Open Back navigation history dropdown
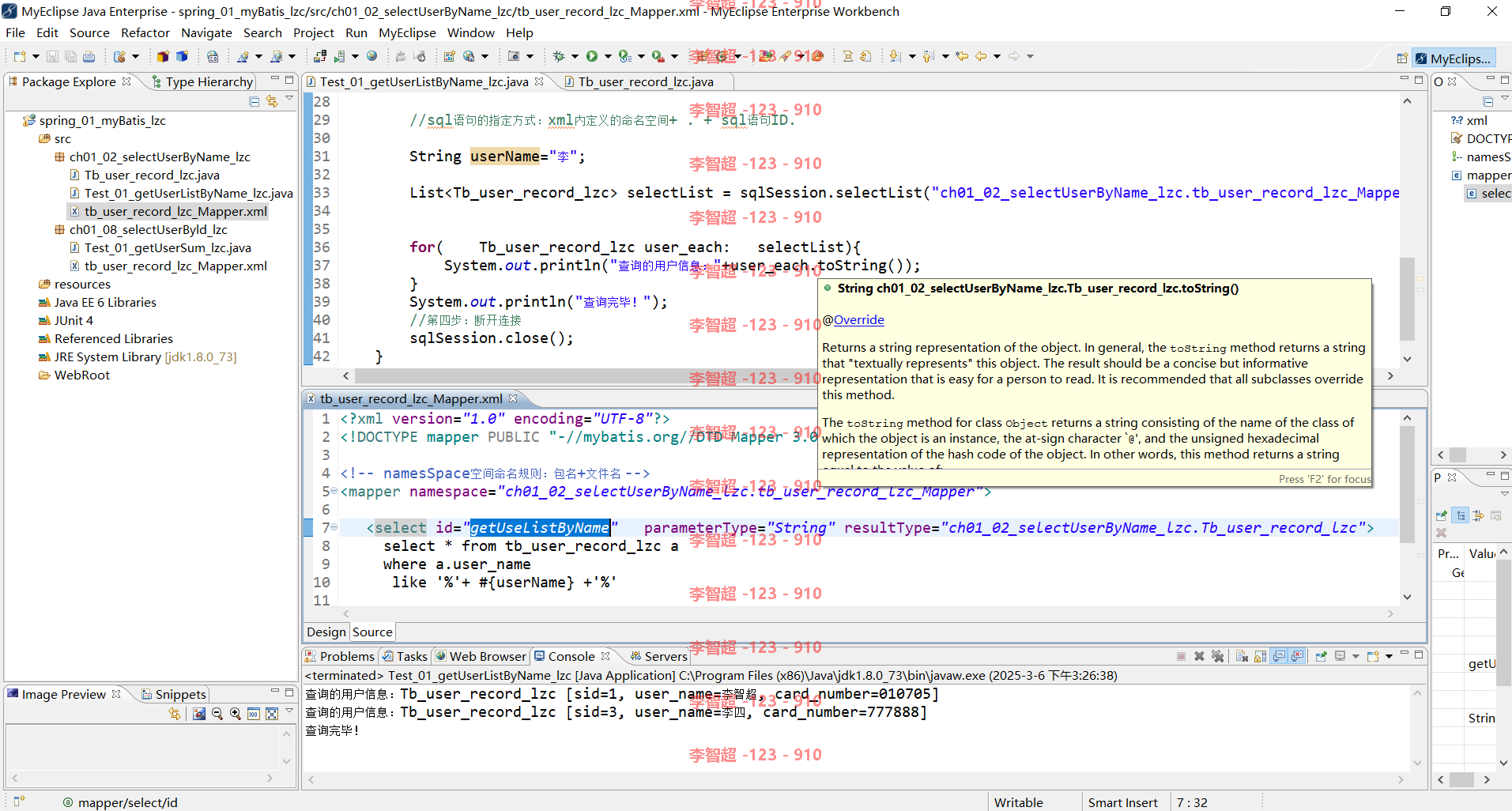This screenshot has width=1512, height=811. (997, 57)
